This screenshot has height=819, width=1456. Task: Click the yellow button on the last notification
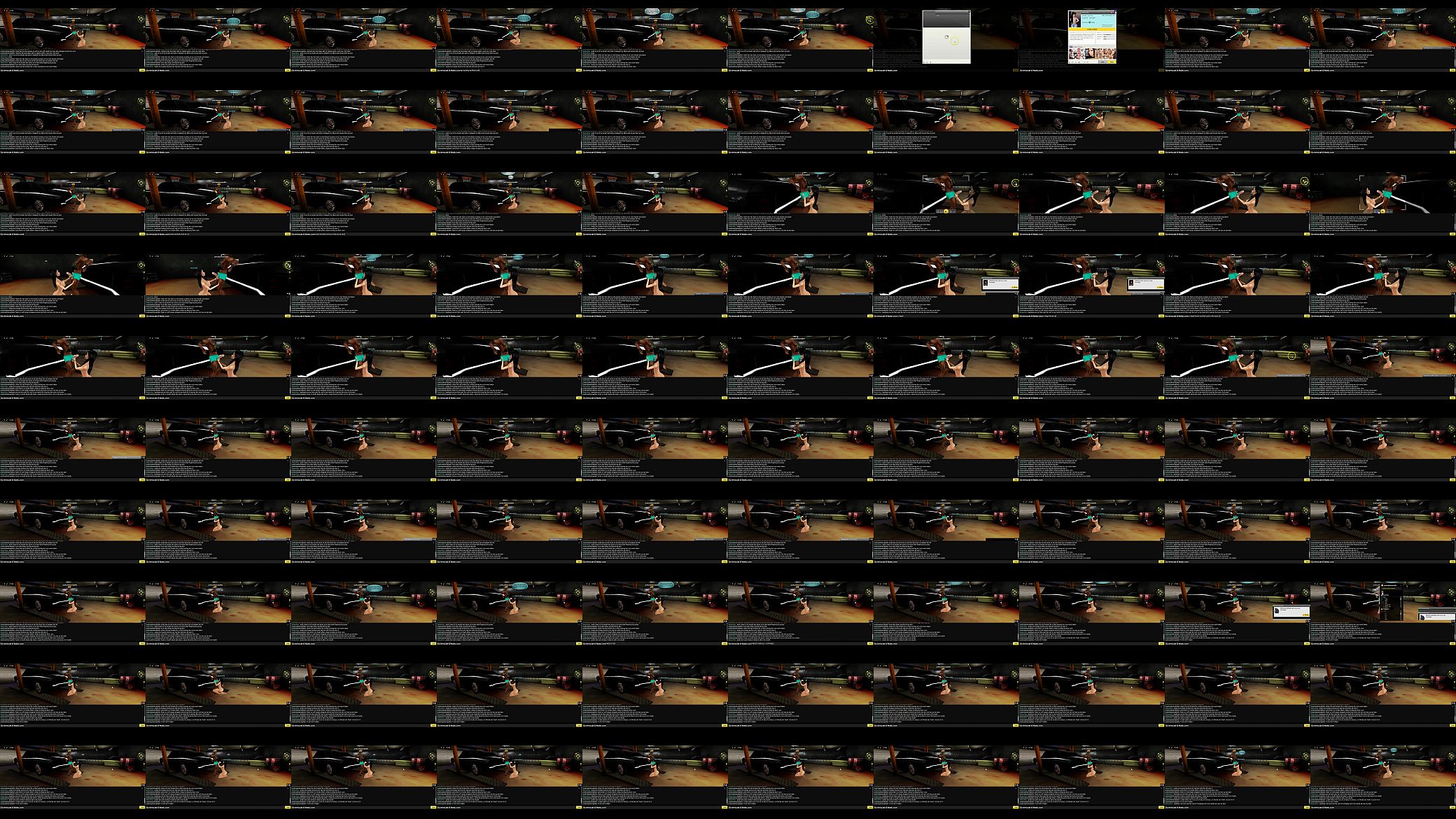(x=1306, y=615)
